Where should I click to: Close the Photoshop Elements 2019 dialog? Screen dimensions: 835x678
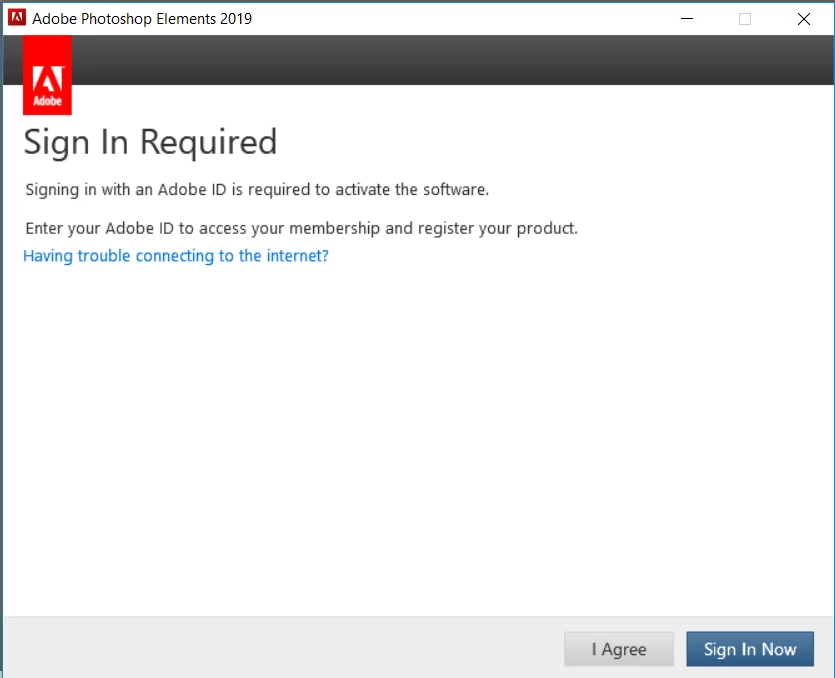(x=804, y=19)
